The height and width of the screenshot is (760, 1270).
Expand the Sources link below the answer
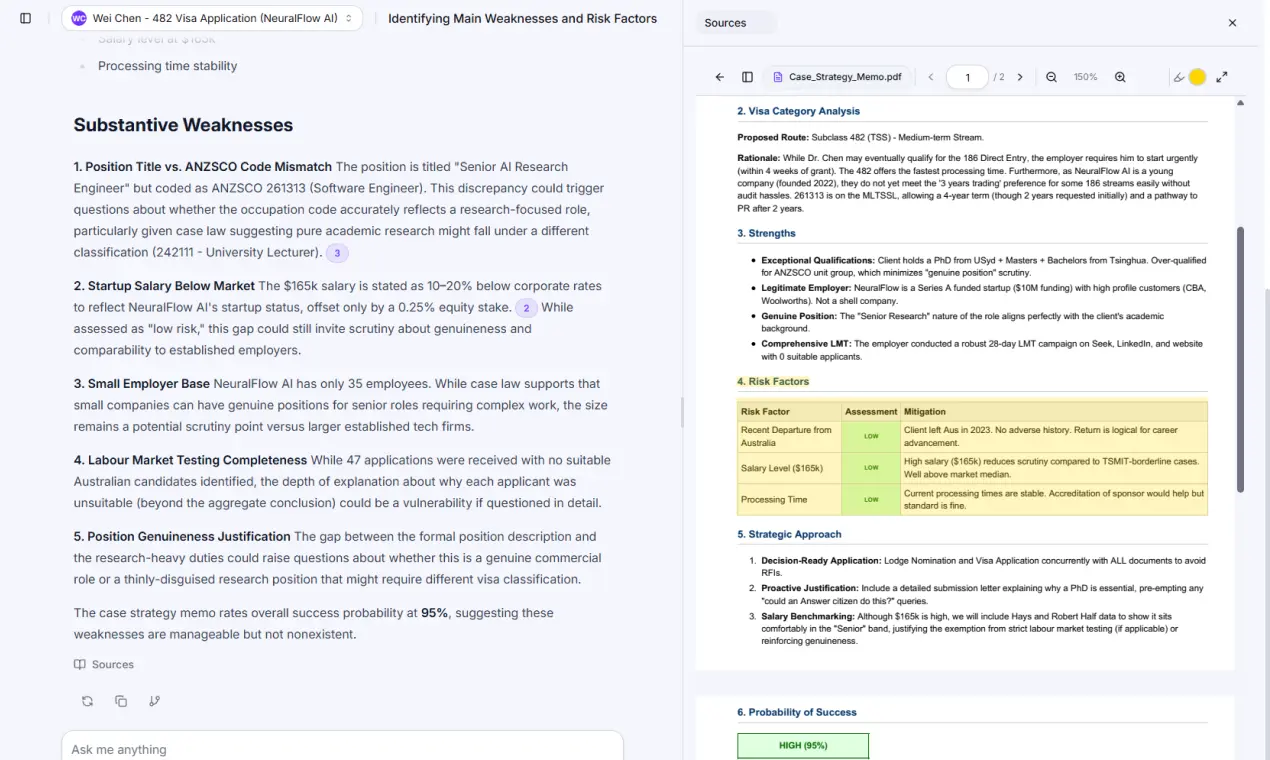pyautogui.click(x=104, y=664)
